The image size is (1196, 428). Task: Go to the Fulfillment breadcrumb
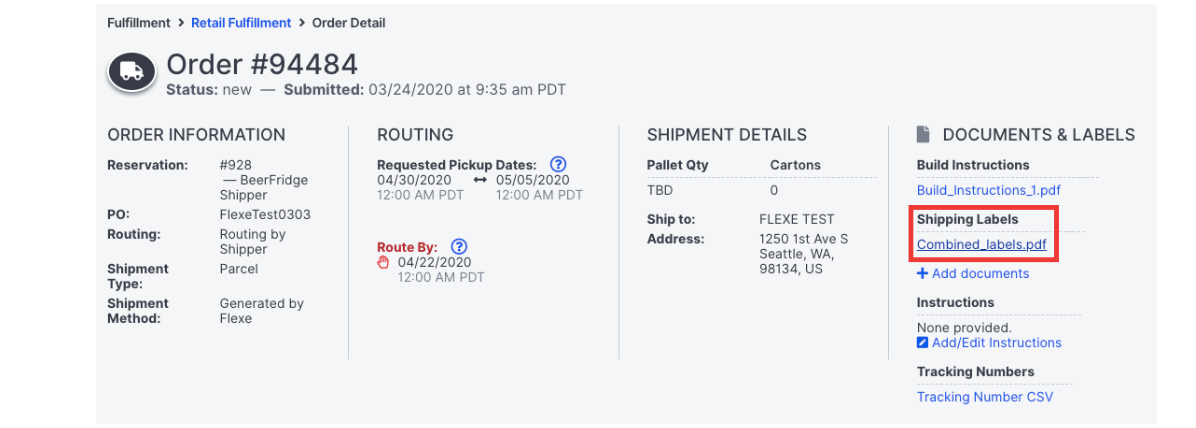tap(139, 22)
